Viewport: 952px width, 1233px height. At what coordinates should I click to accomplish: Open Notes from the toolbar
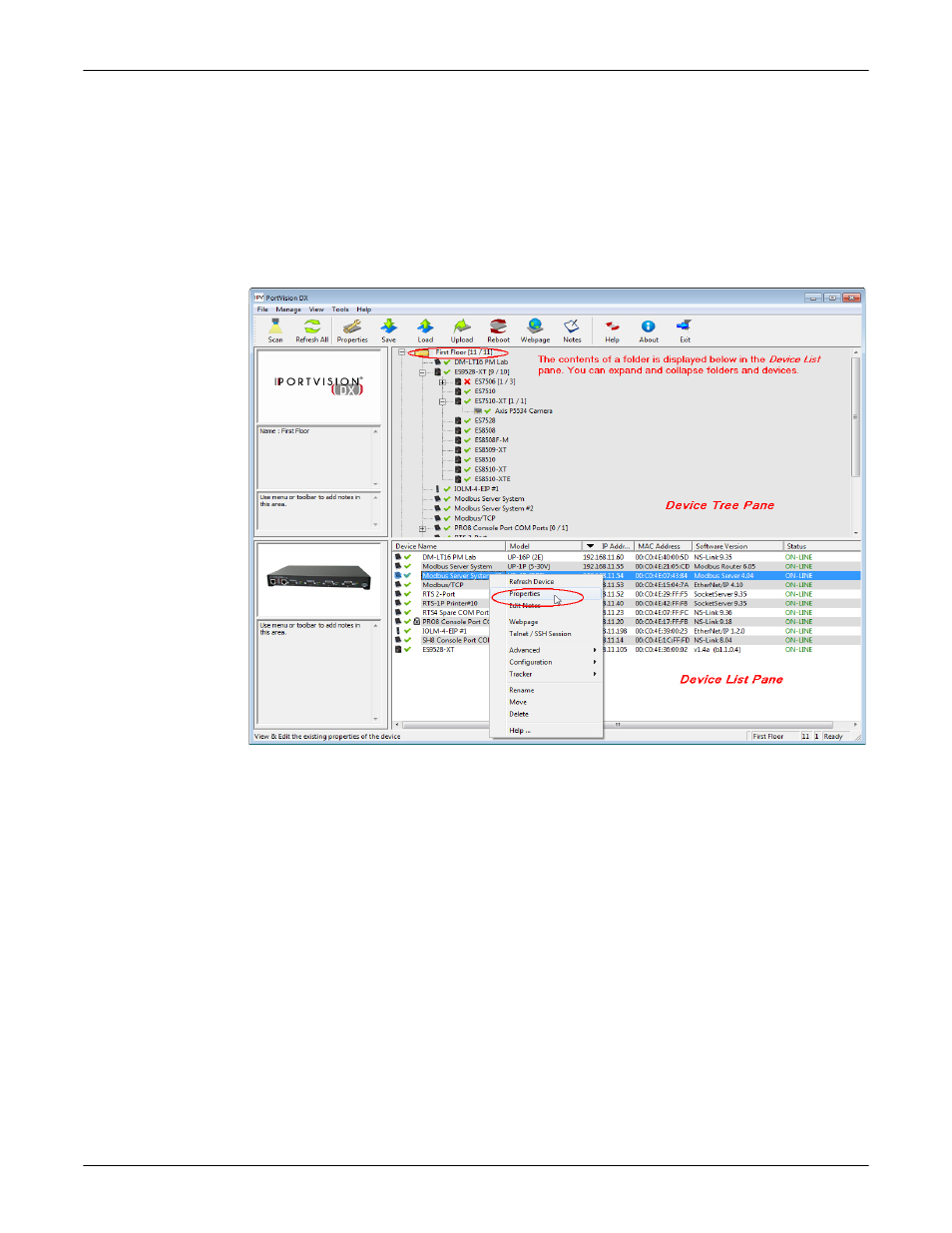coord(572,330)
